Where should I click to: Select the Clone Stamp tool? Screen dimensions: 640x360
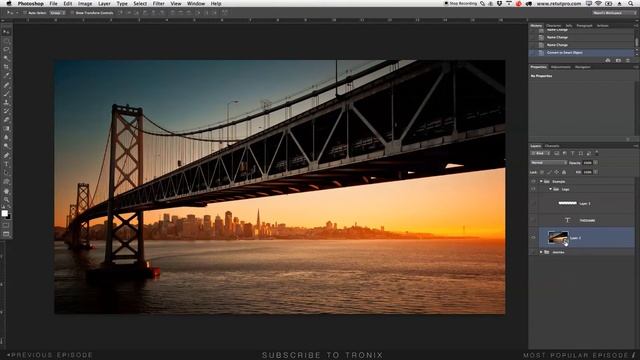(x=6, y=102)
